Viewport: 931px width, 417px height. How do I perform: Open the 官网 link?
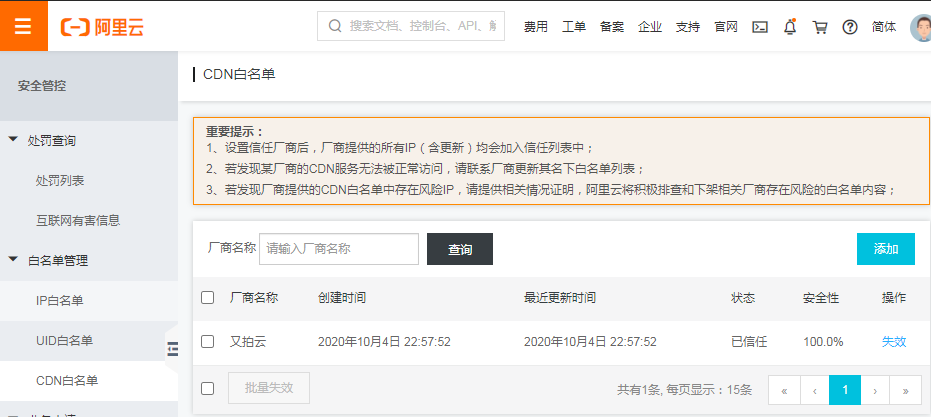pos(726,27)
